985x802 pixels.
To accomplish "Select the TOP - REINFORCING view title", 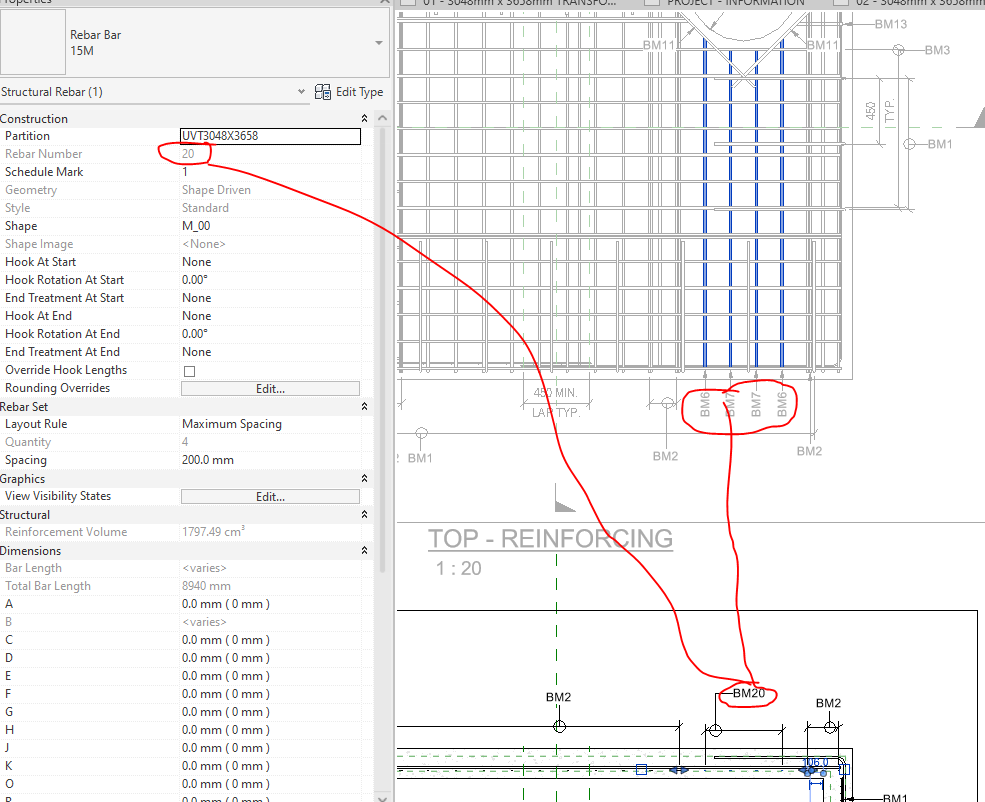I will click(x=550, y=539).
